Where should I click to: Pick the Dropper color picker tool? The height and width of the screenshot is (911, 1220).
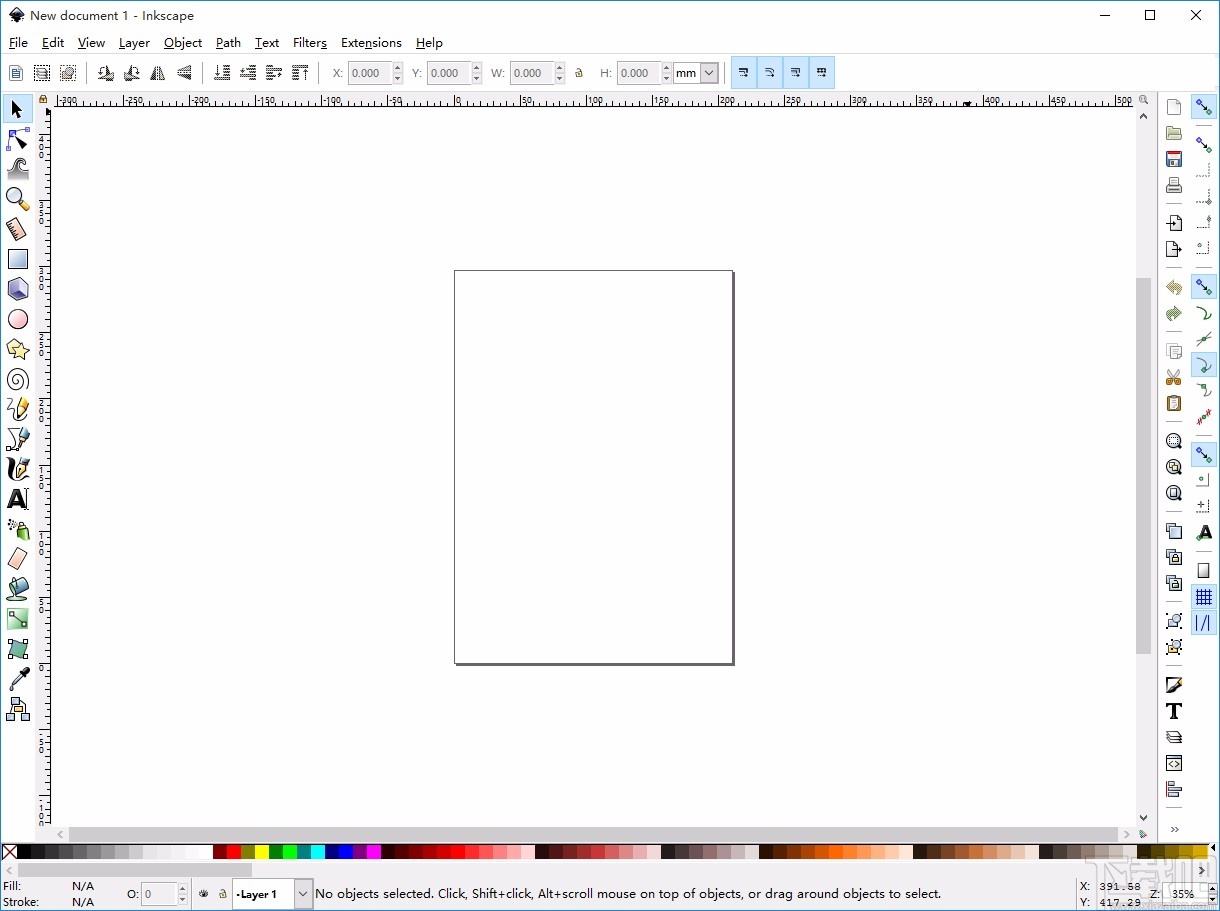pyautogui.click(x=17, y=679)
